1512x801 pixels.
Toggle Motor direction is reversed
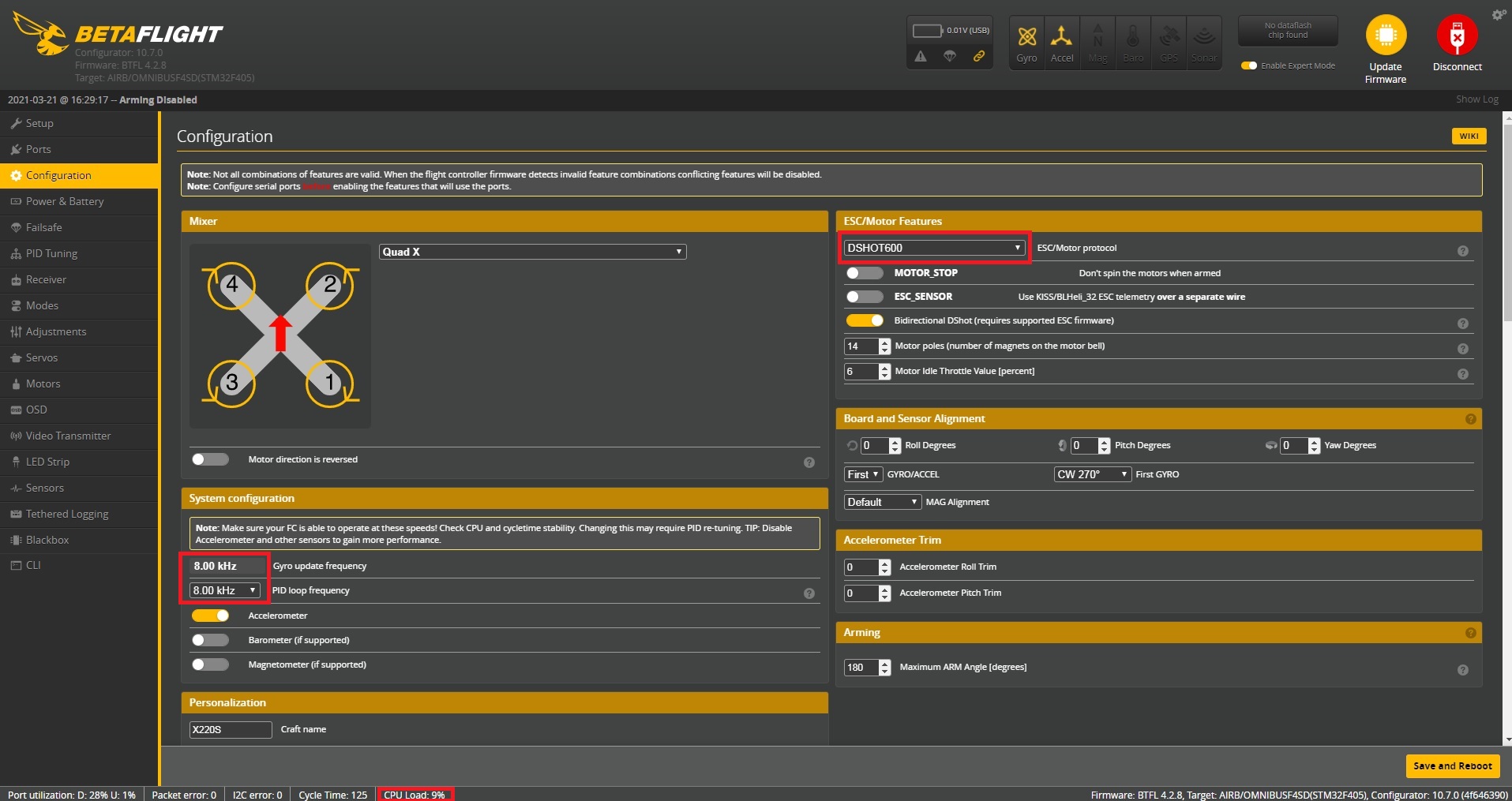point(210,459)
